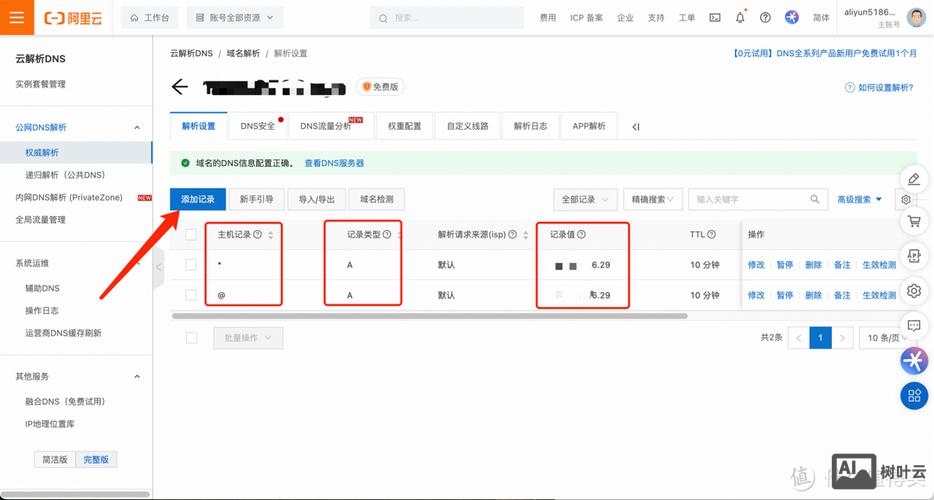Click the floating support service icon
The width and height of the screenshot is (934, 500).
(914, 256)
